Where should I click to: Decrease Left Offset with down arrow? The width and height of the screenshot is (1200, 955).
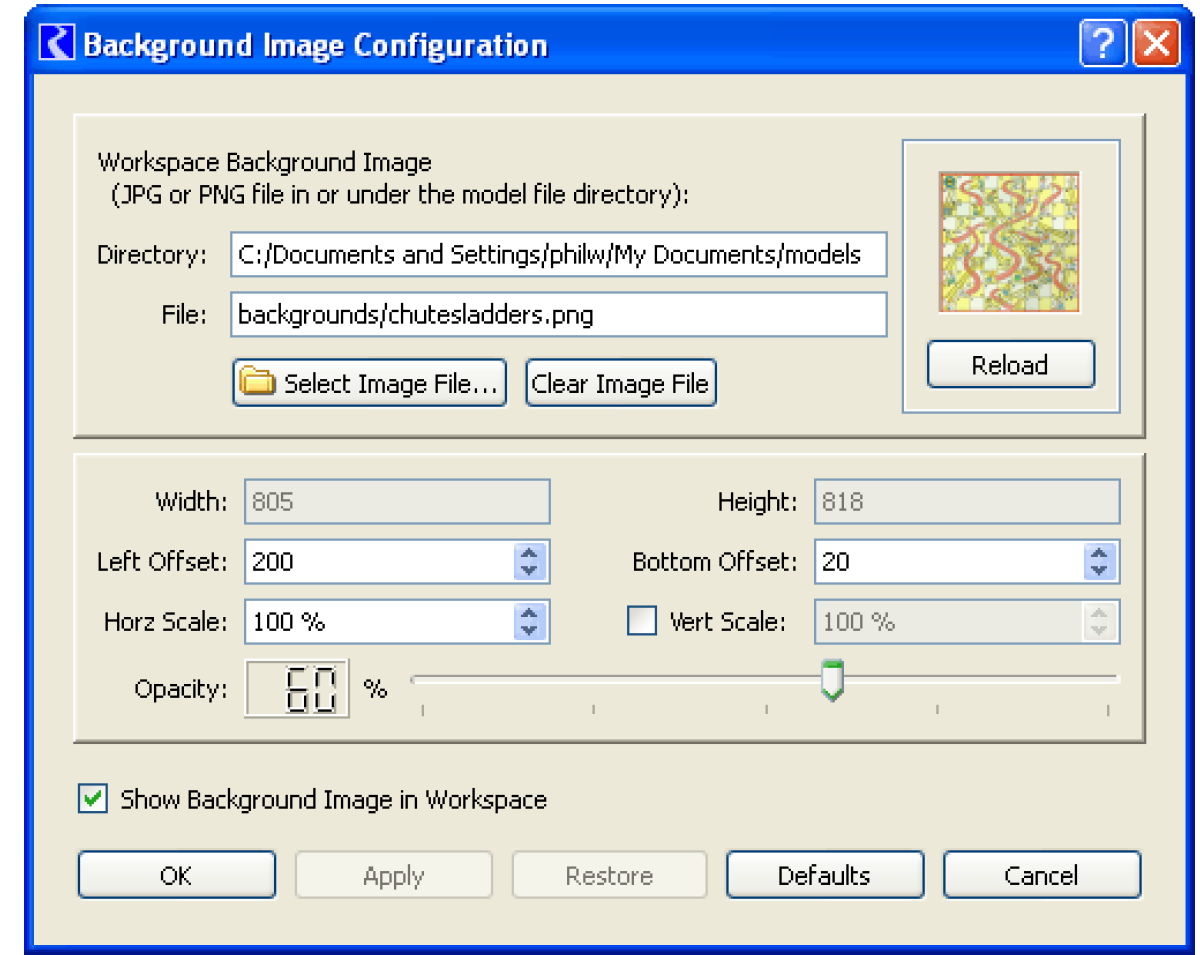[x=529, y=570]
